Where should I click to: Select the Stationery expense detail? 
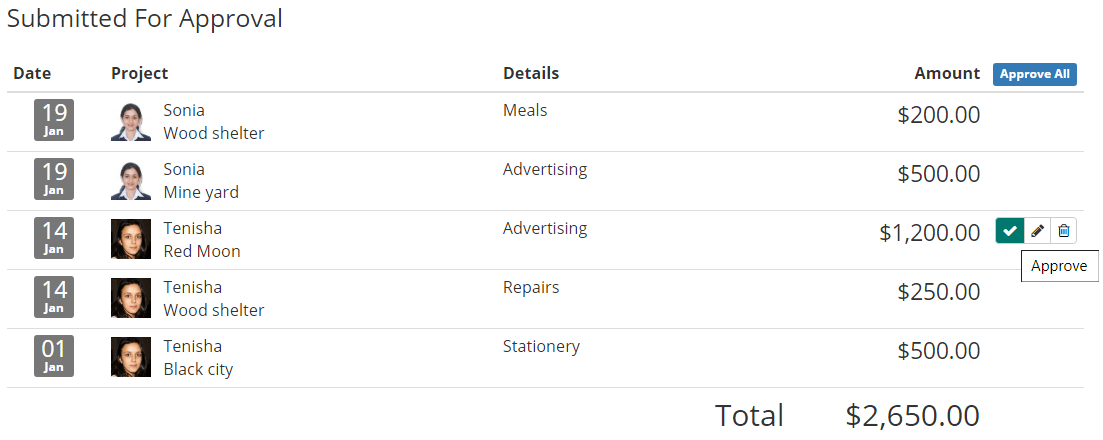point(542,346)
